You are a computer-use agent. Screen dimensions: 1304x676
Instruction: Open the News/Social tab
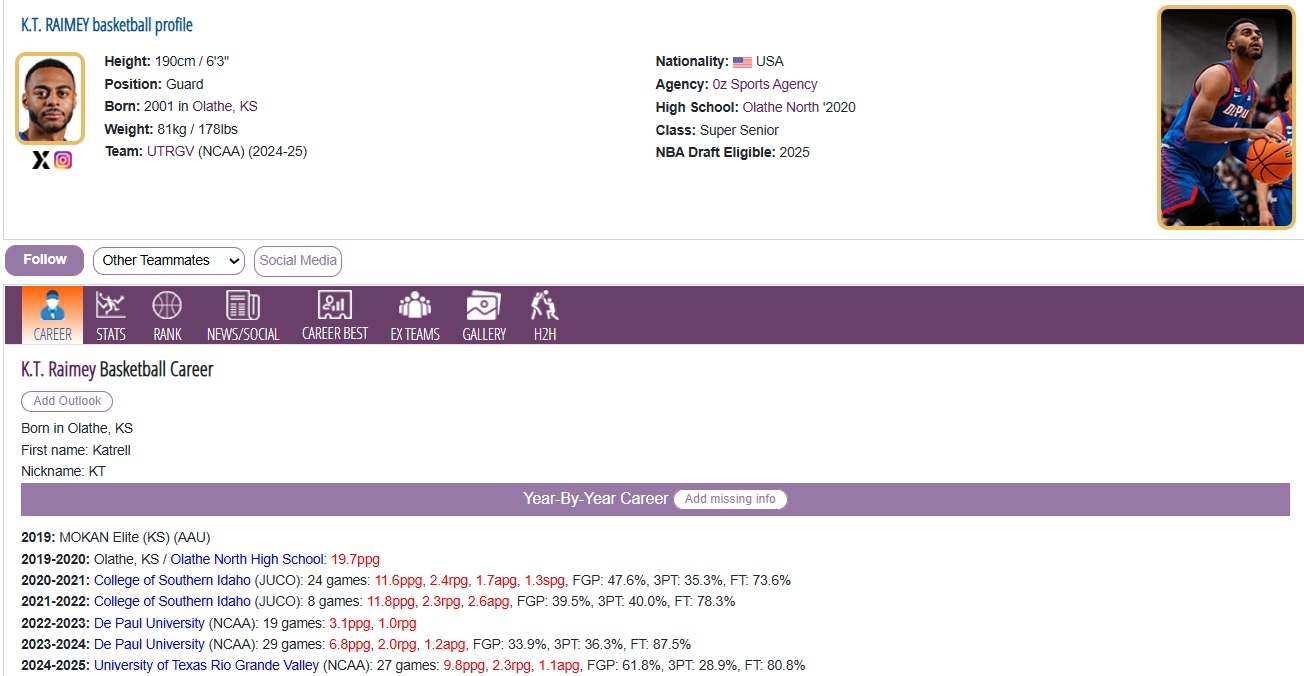point(243,315)
